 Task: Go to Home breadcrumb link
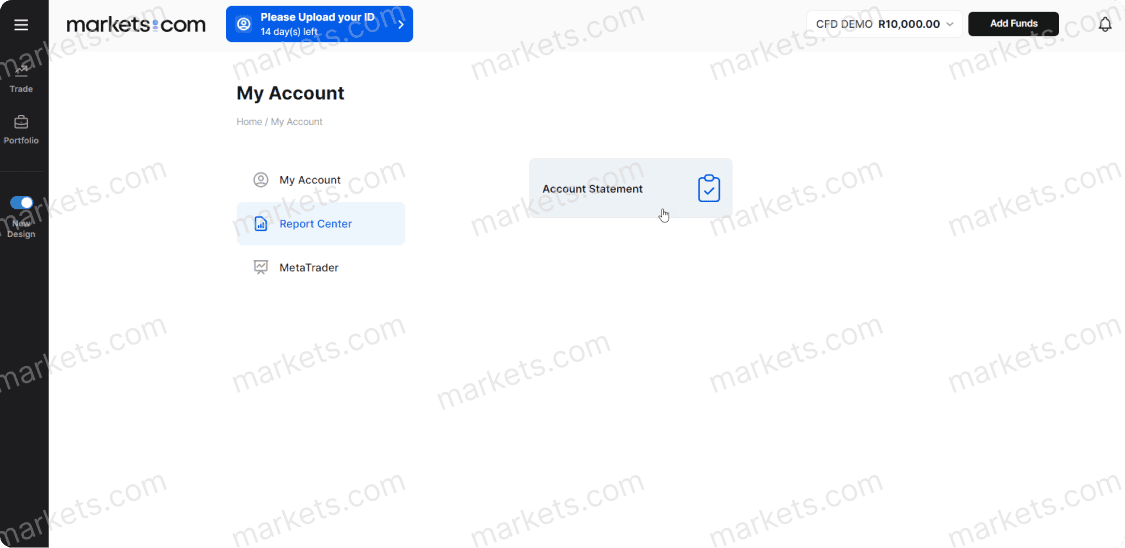tap(249, 122)
